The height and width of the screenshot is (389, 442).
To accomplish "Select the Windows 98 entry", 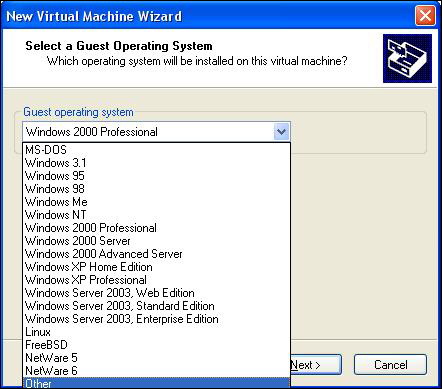I will click(x=157, y=189).
